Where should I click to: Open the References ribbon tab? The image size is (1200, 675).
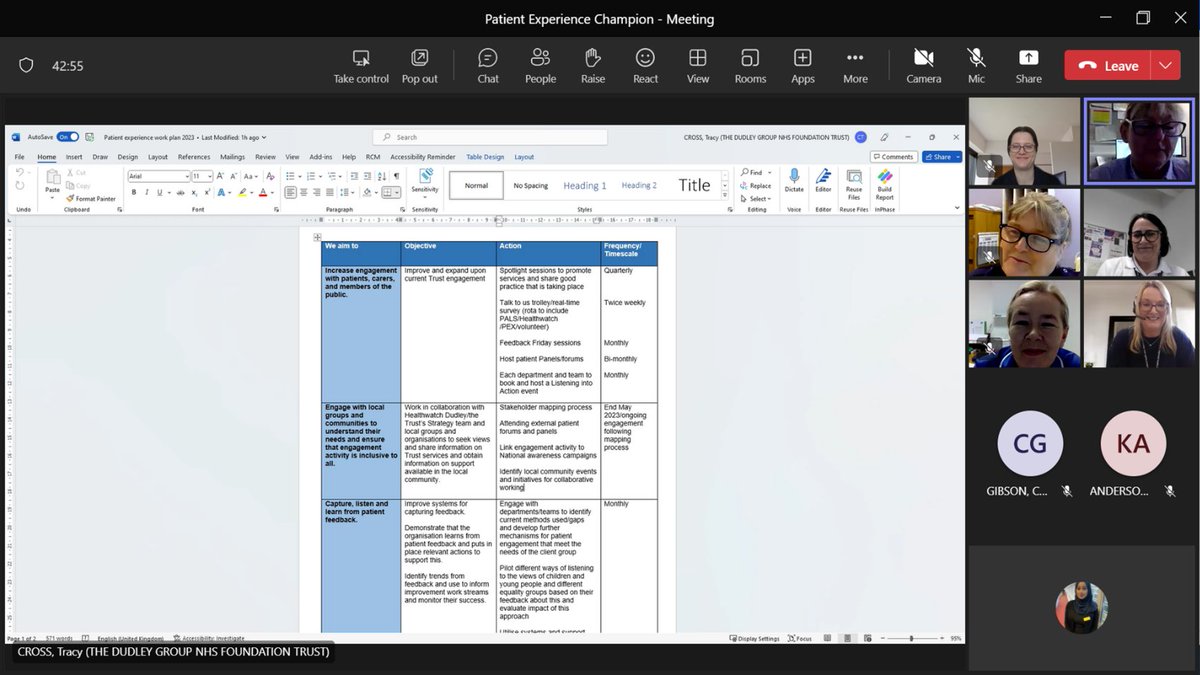coord(194,157)
